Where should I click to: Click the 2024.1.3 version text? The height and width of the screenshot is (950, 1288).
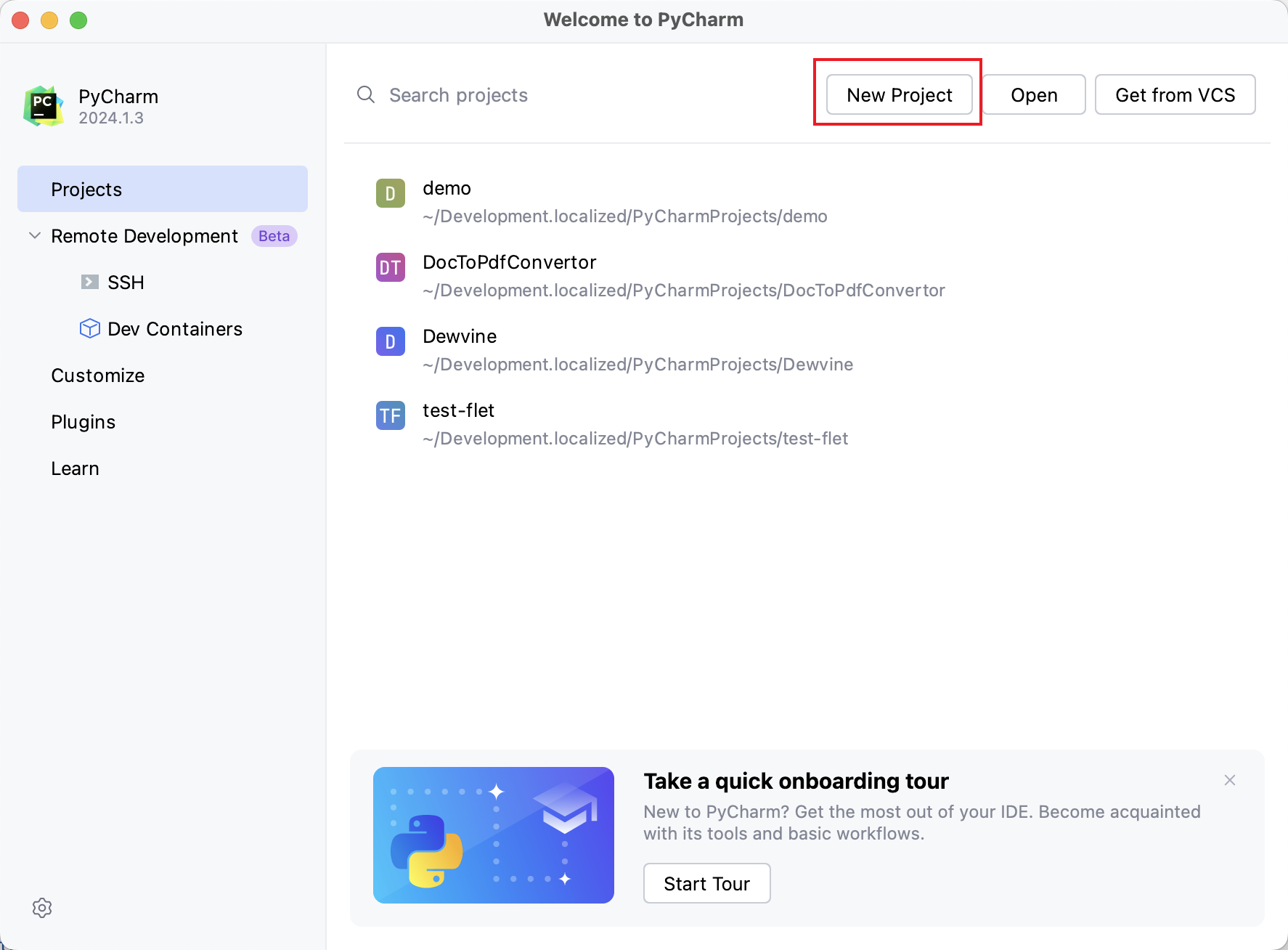[111, 118]
